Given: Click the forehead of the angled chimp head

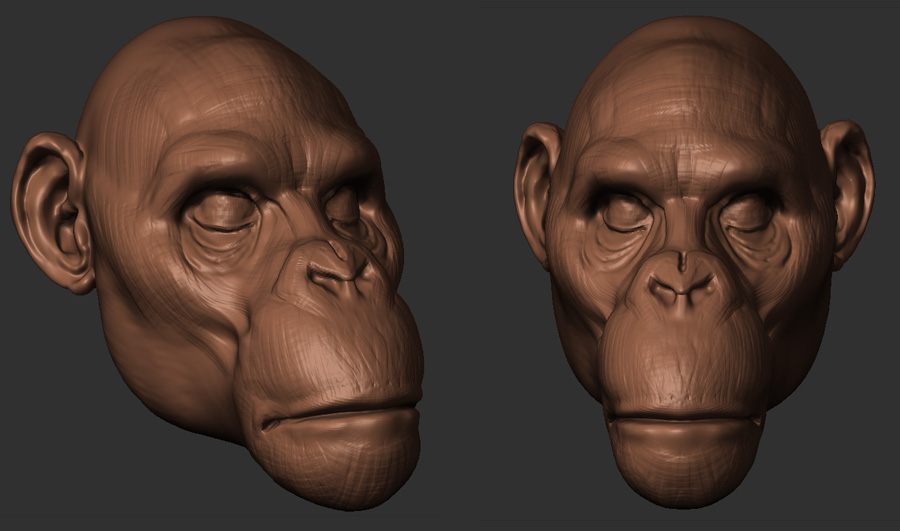Looking at the screenshot, I should point(220,100).
